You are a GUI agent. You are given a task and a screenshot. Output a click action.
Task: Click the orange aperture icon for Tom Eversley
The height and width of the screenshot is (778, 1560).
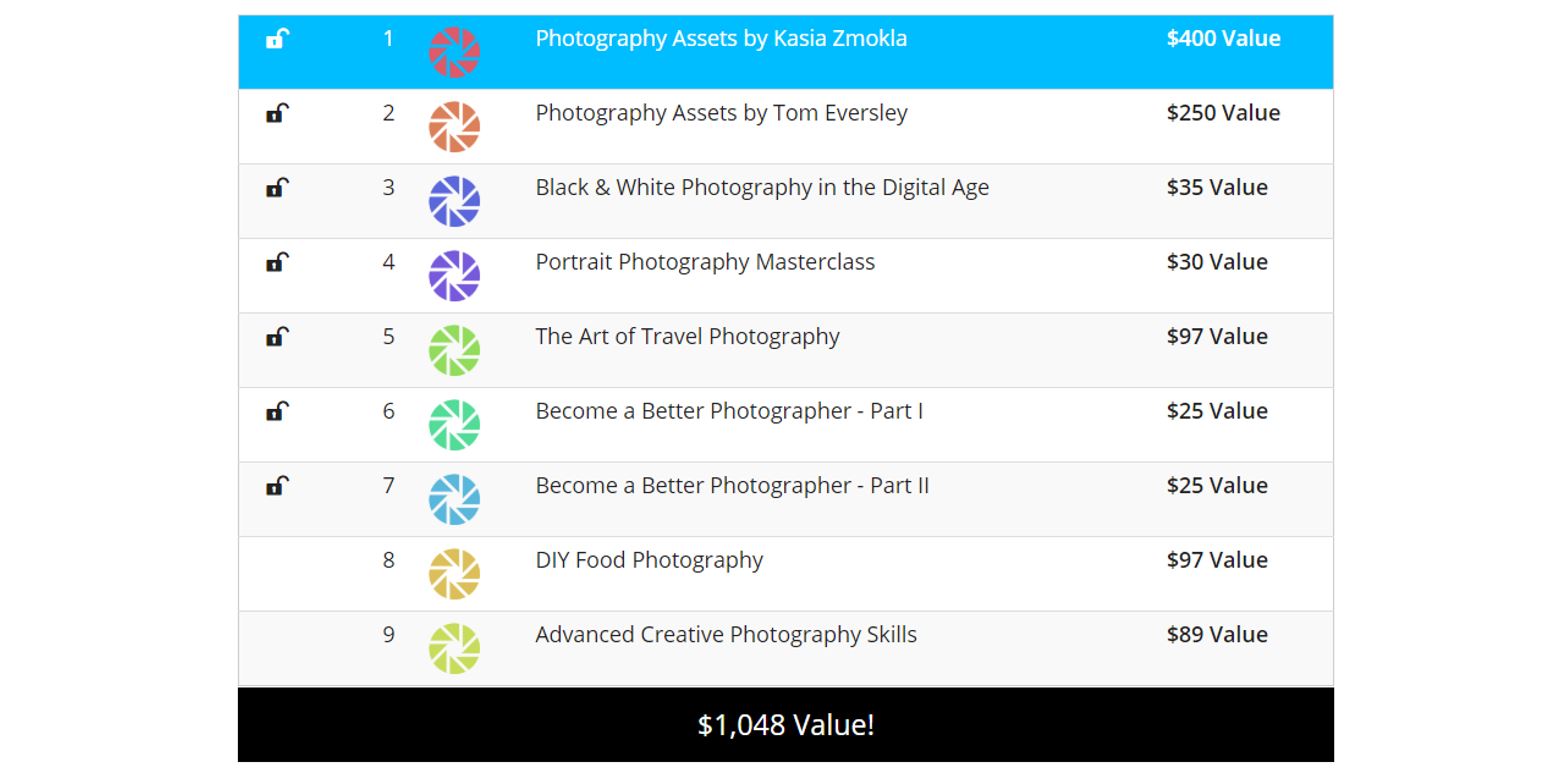454,127
